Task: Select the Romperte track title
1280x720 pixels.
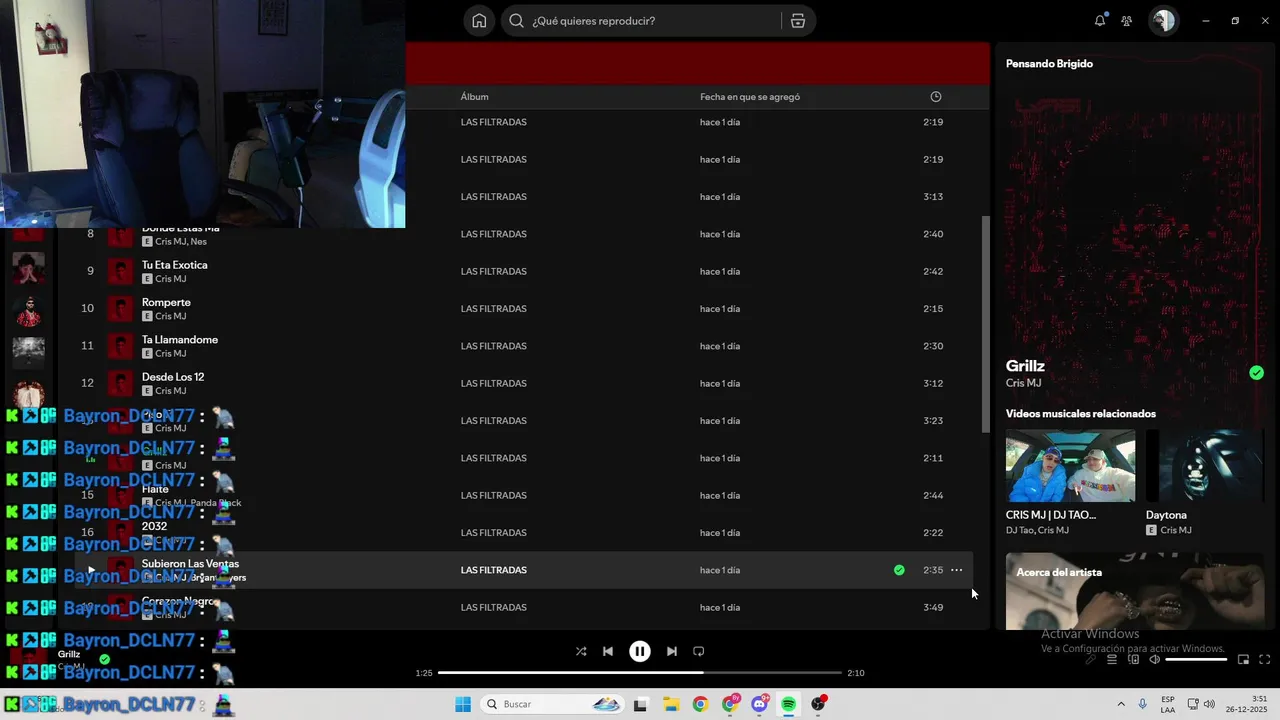Action: (166, 302)
